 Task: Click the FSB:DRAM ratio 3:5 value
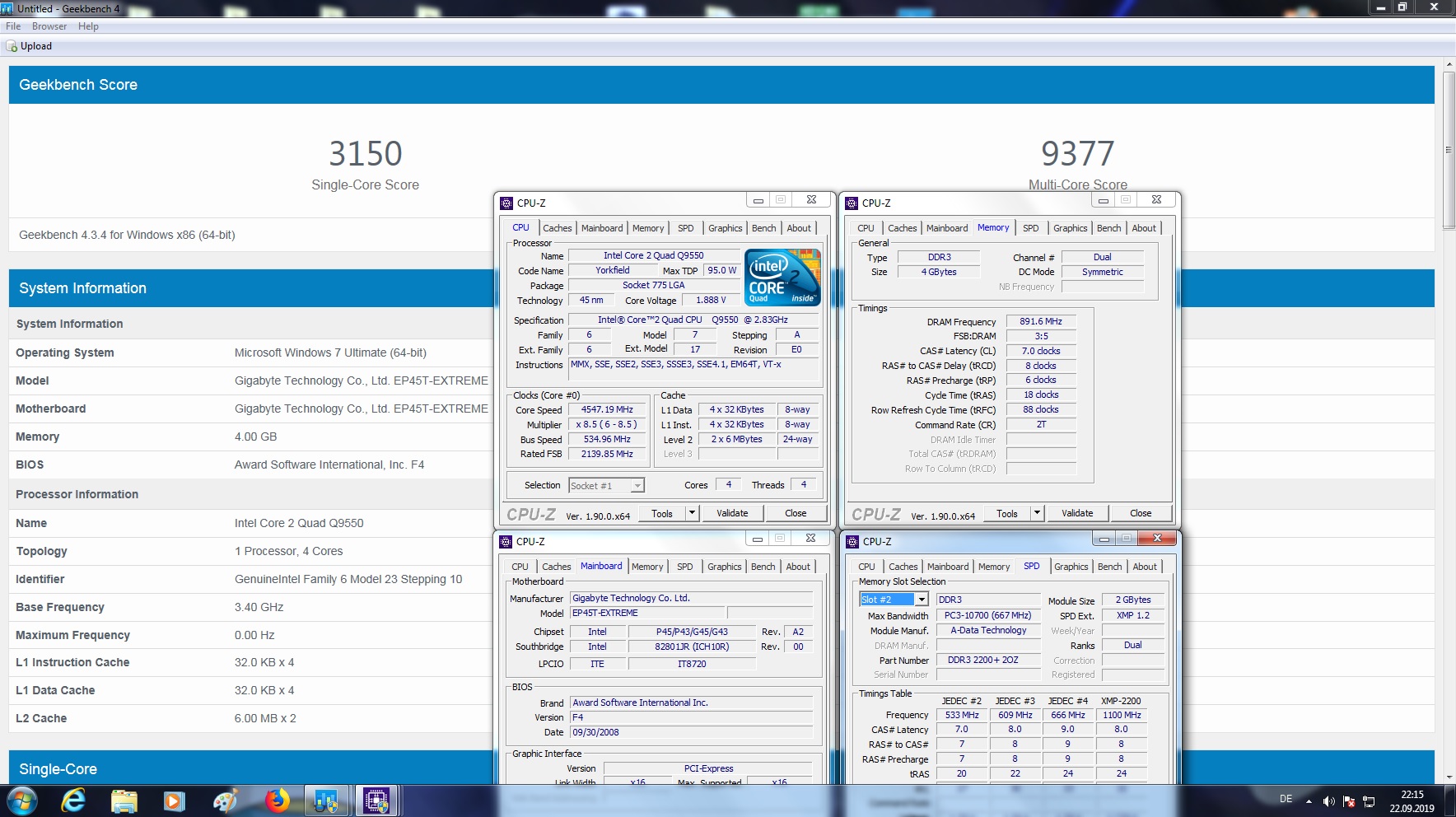tap(1041, 336)
